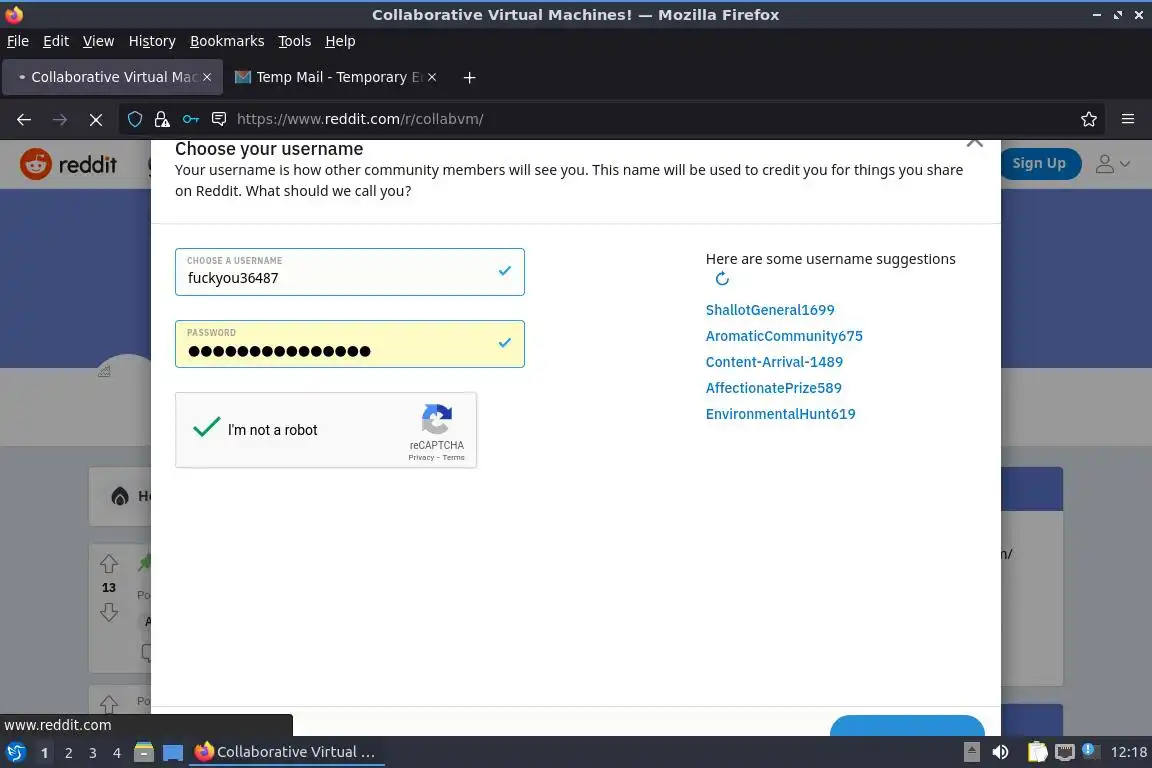
Task: Open the Edit menu
Action: click(x=56, y=41)
